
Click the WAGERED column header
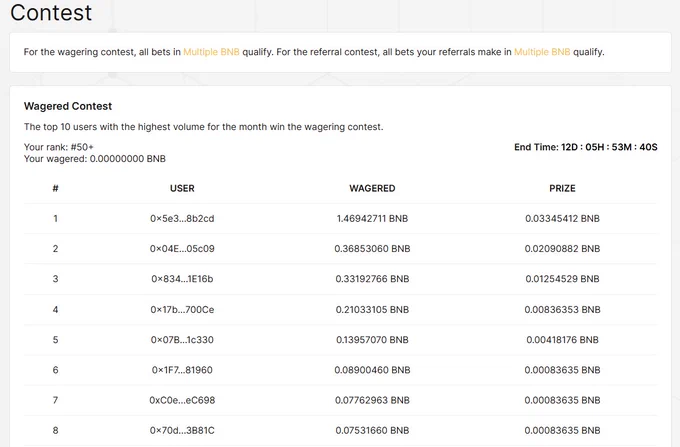coord(372,188)
